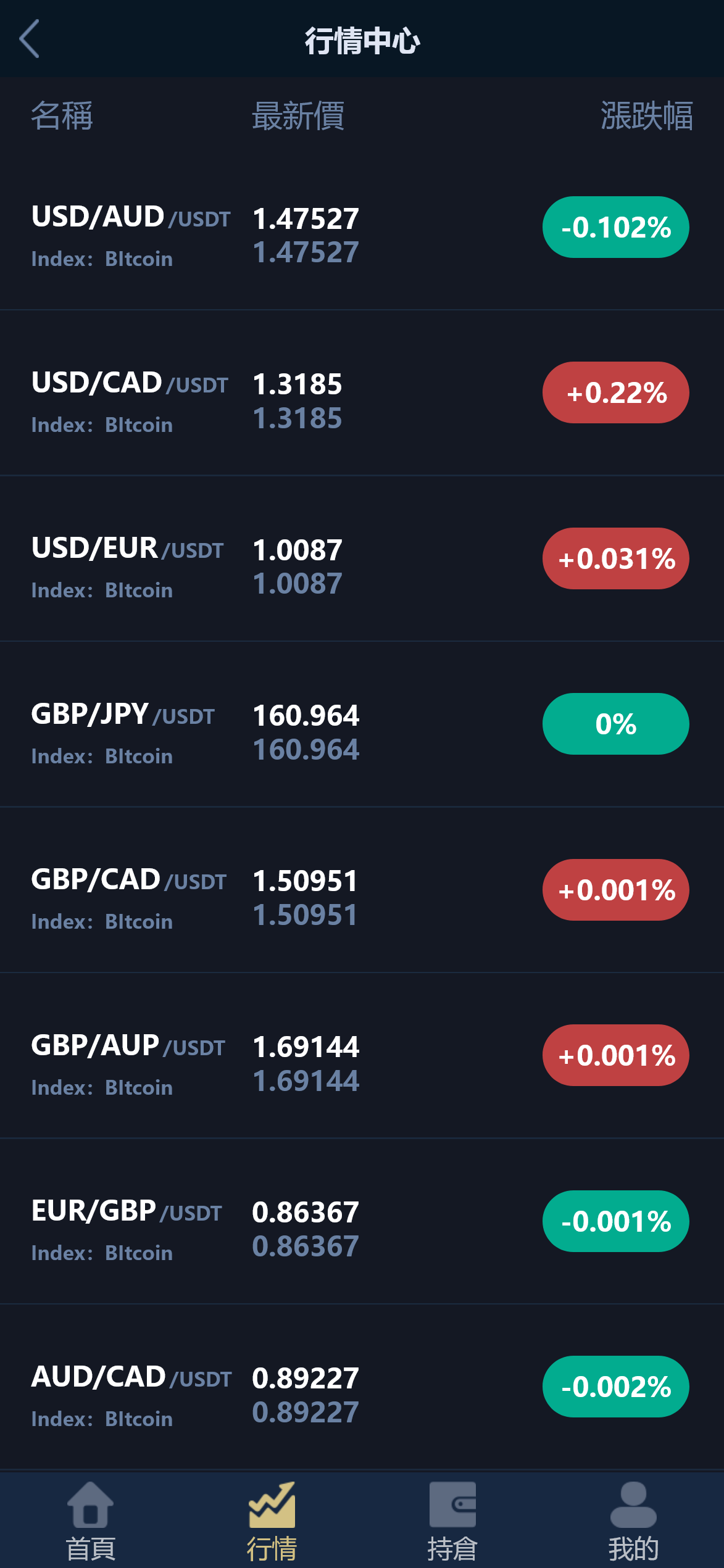Sort by the 漲跌幅 column header
724x1568 pixels.
(646, 116)
